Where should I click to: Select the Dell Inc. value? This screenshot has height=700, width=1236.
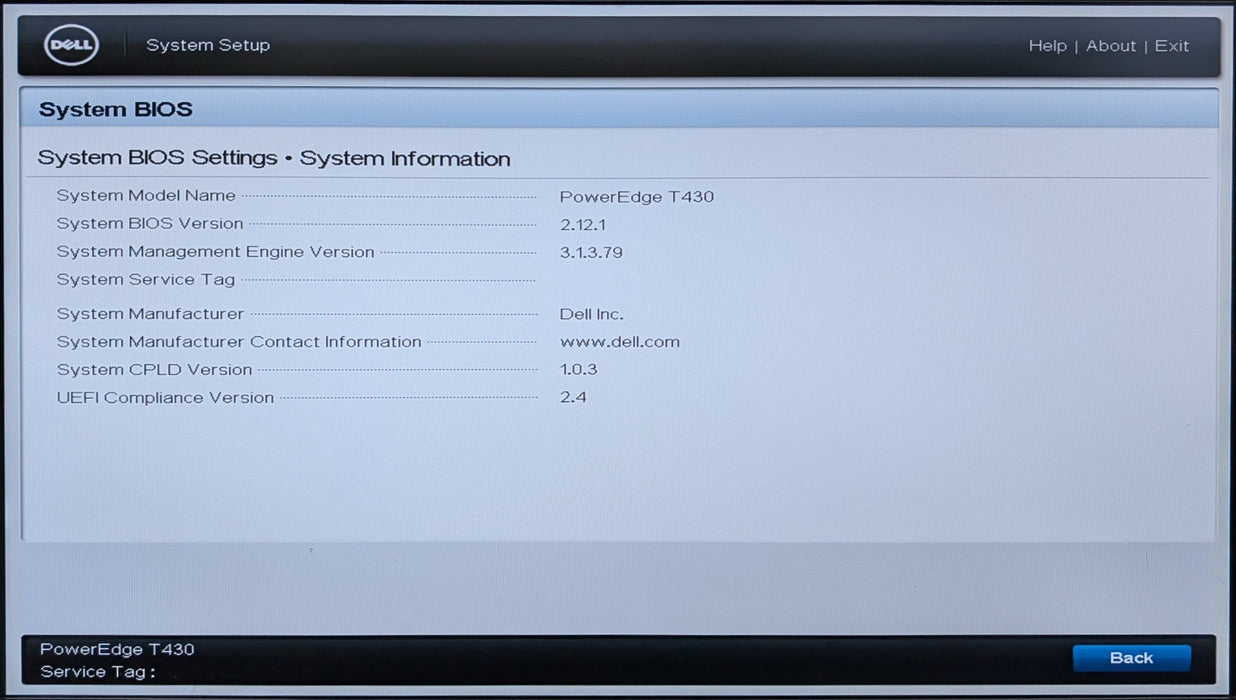tap(591, 314)
